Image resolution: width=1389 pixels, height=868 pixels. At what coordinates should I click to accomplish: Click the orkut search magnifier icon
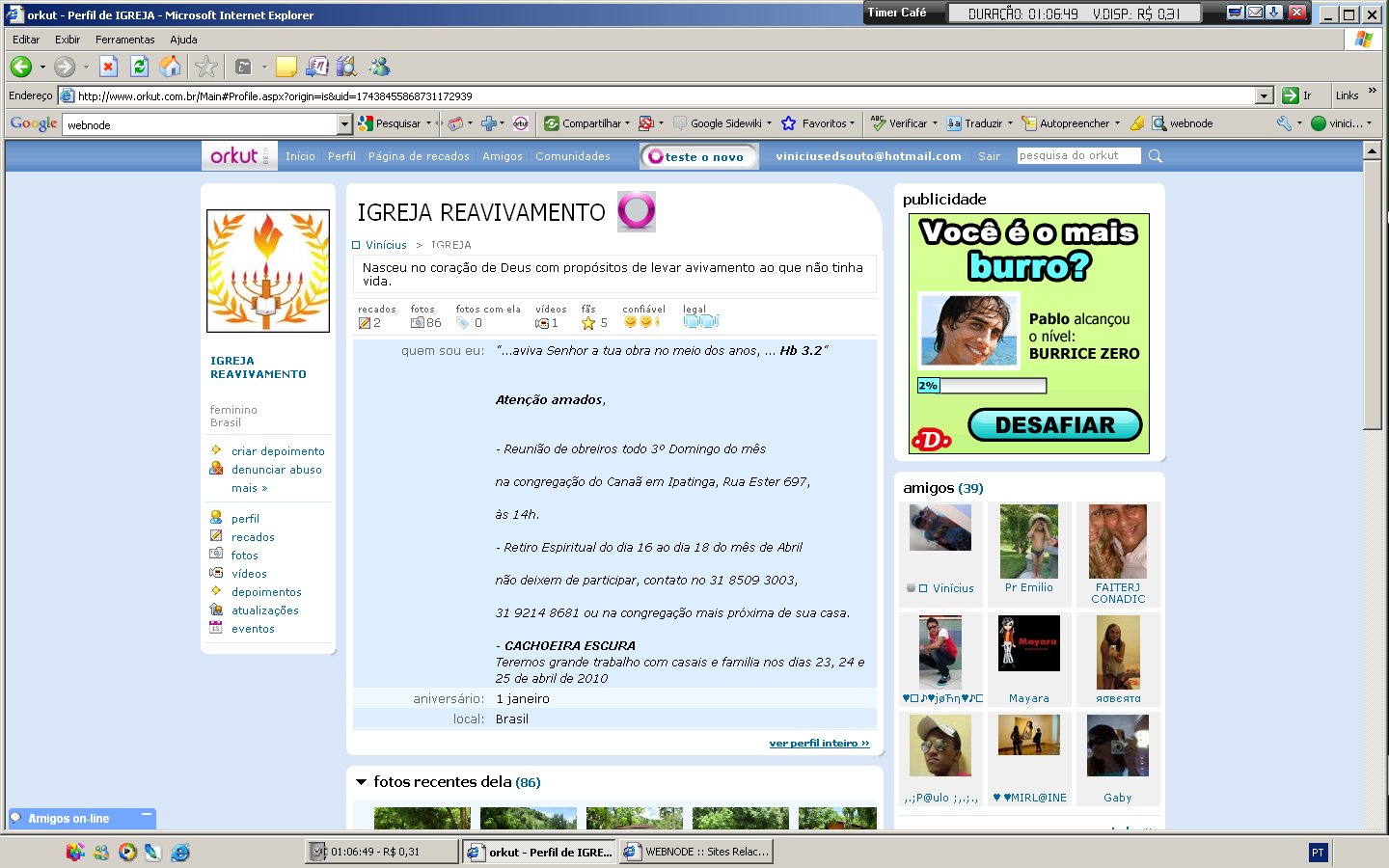click(x=1156, y=156)
